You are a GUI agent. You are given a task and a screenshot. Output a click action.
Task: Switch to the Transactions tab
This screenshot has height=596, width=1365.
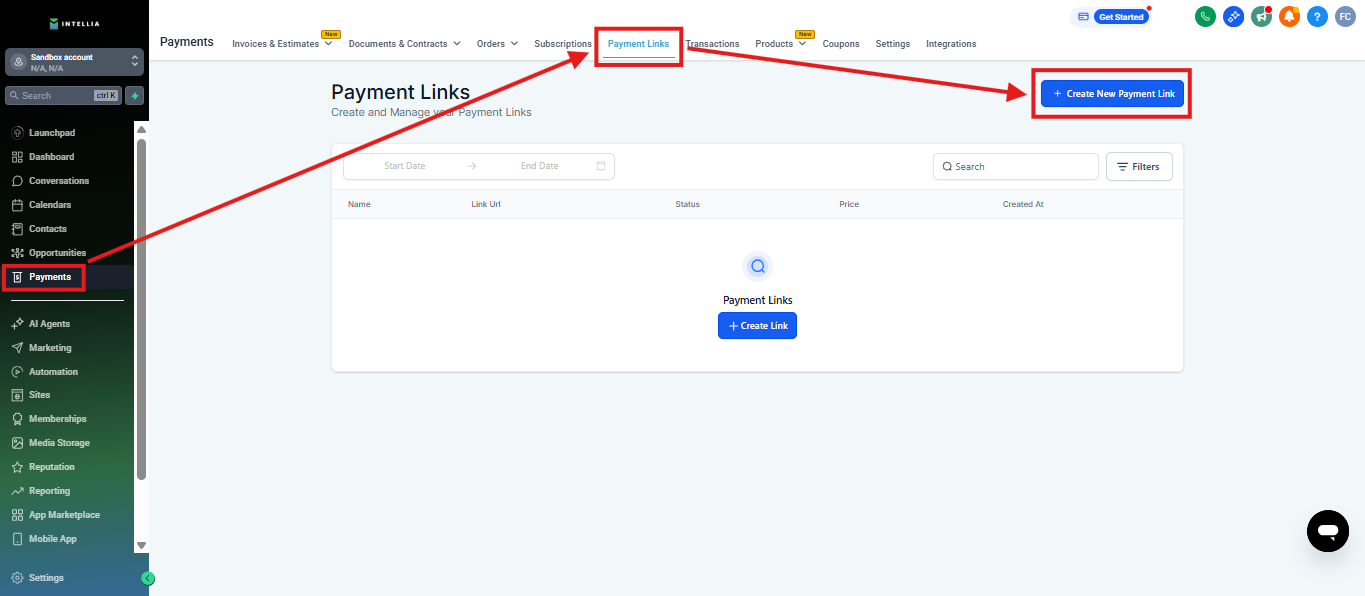click(712, 44)
